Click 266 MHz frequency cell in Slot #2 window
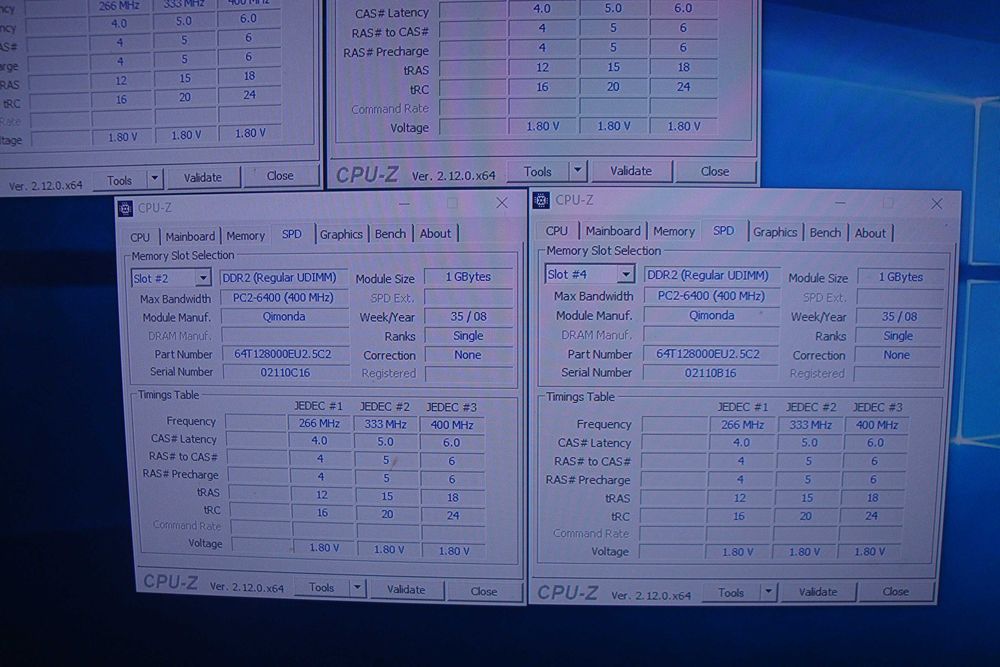 319,423
